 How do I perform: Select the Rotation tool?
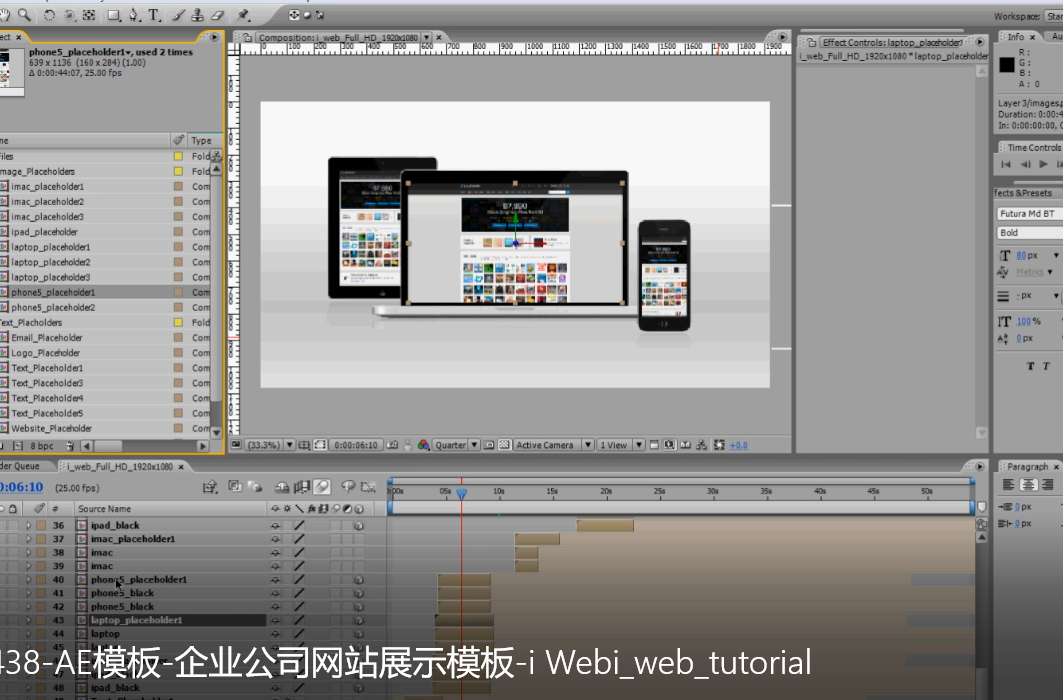point(49,15)
